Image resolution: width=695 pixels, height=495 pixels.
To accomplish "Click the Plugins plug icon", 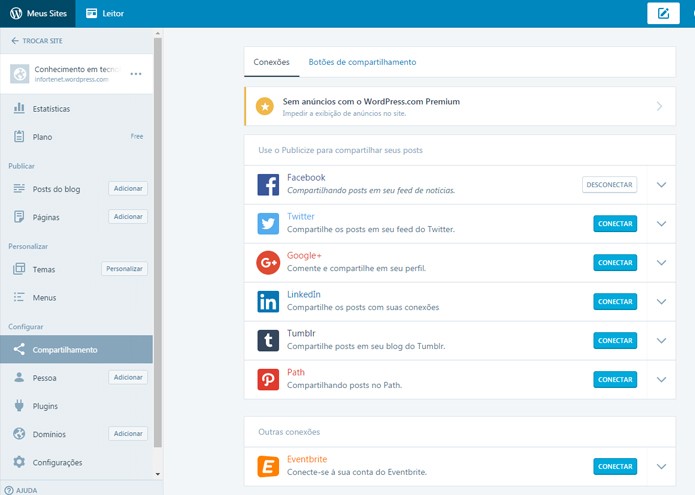I will tap(19, 405).
